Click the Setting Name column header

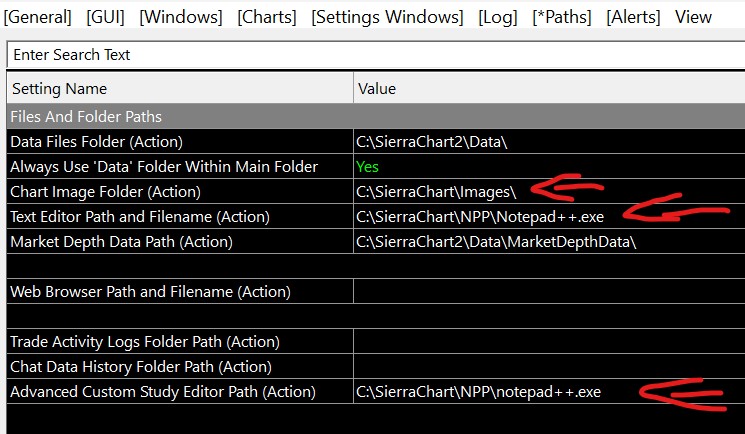click(59, 89)
